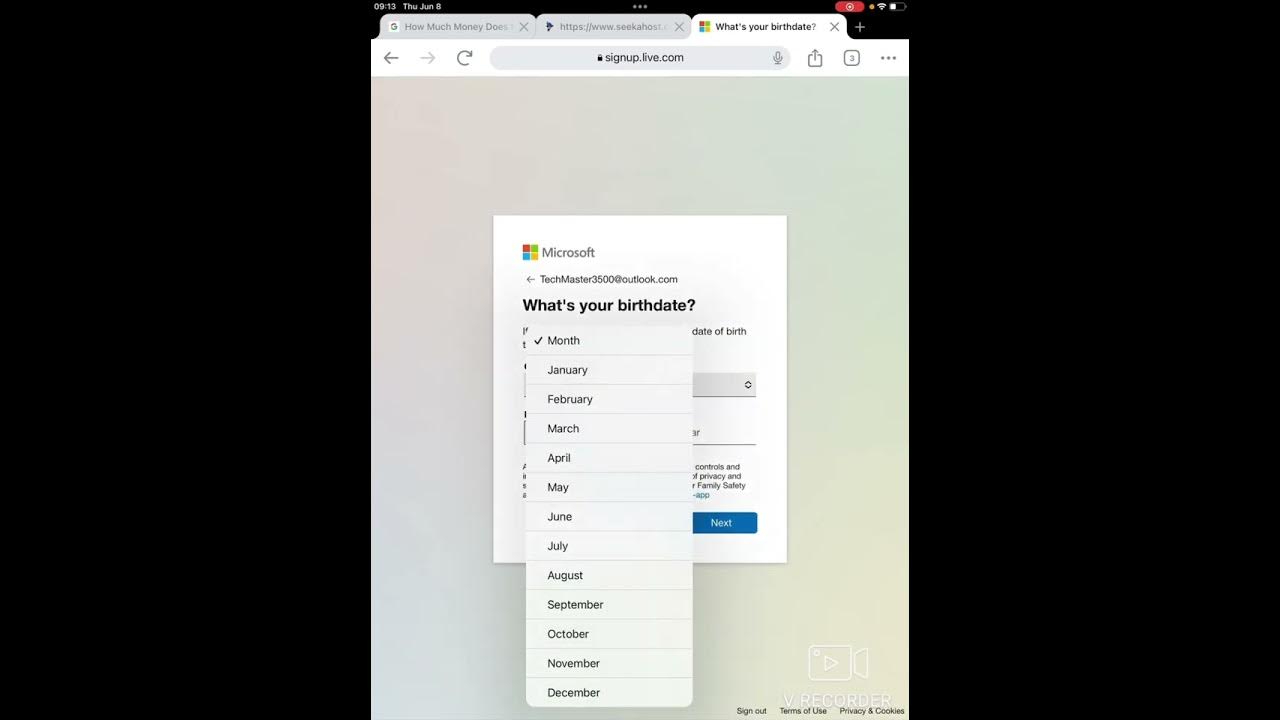Close the 'How Much Money Does' tab
Image resolution: width=1280 pixels, height=720 pixels.
523,27
